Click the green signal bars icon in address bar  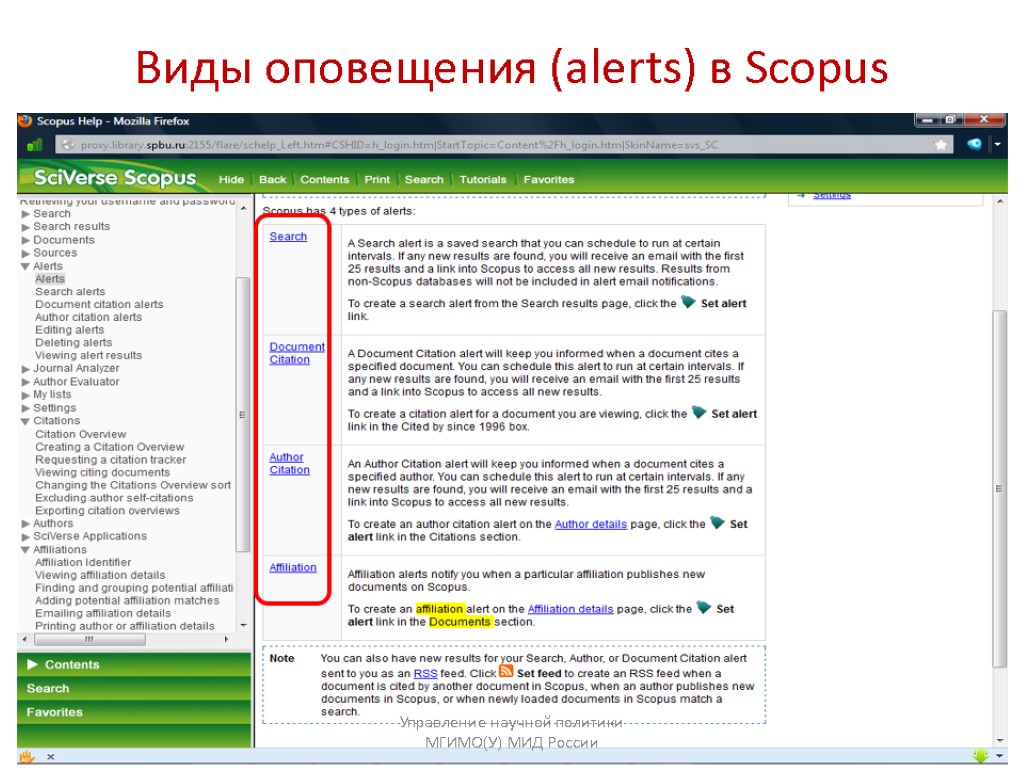tap(34, 145)
